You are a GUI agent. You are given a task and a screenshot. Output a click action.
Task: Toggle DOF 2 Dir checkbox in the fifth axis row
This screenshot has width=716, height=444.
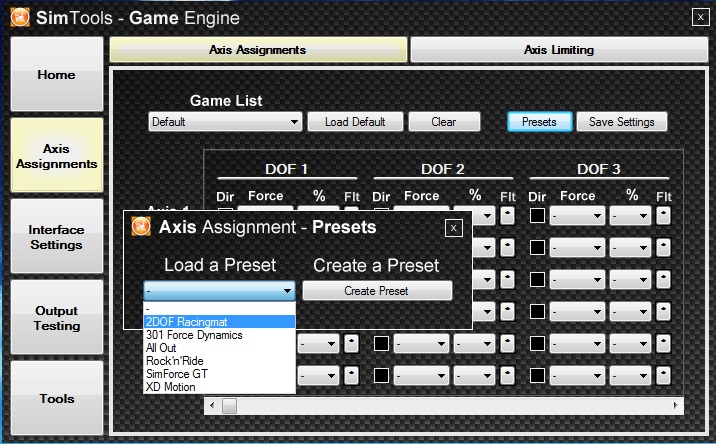381,344
